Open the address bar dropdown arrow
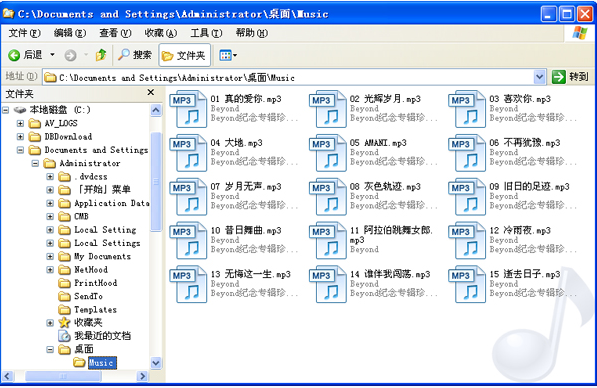This screenshot has height=388, width=597. [539, 77]
